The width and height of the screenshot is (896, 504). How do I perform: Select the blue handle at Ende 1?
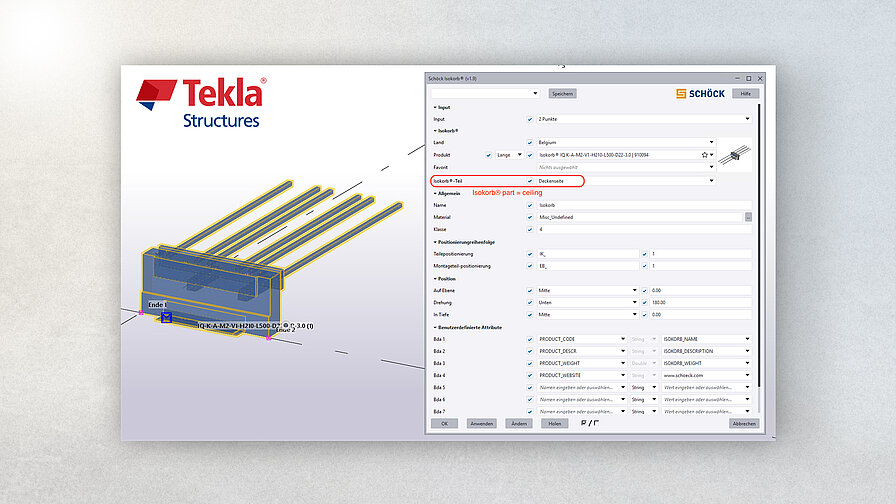pos(166,317)
